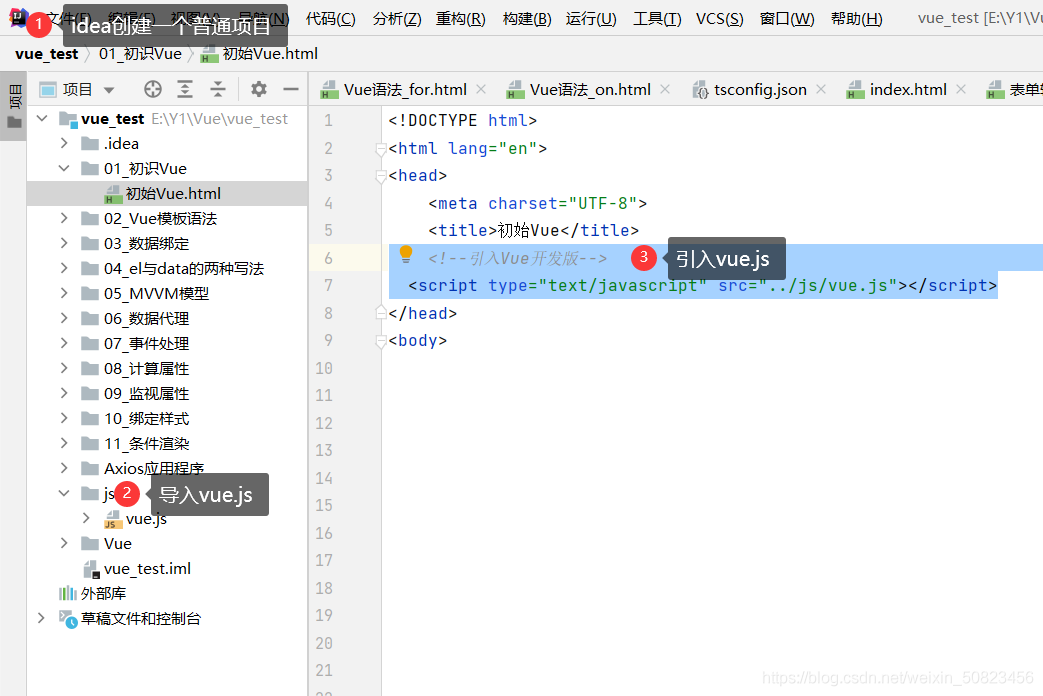Click the collapse all icon in project panel
Image resolution: width=1043 pixels, height=696 pixels.
click(x=218, y=89)
